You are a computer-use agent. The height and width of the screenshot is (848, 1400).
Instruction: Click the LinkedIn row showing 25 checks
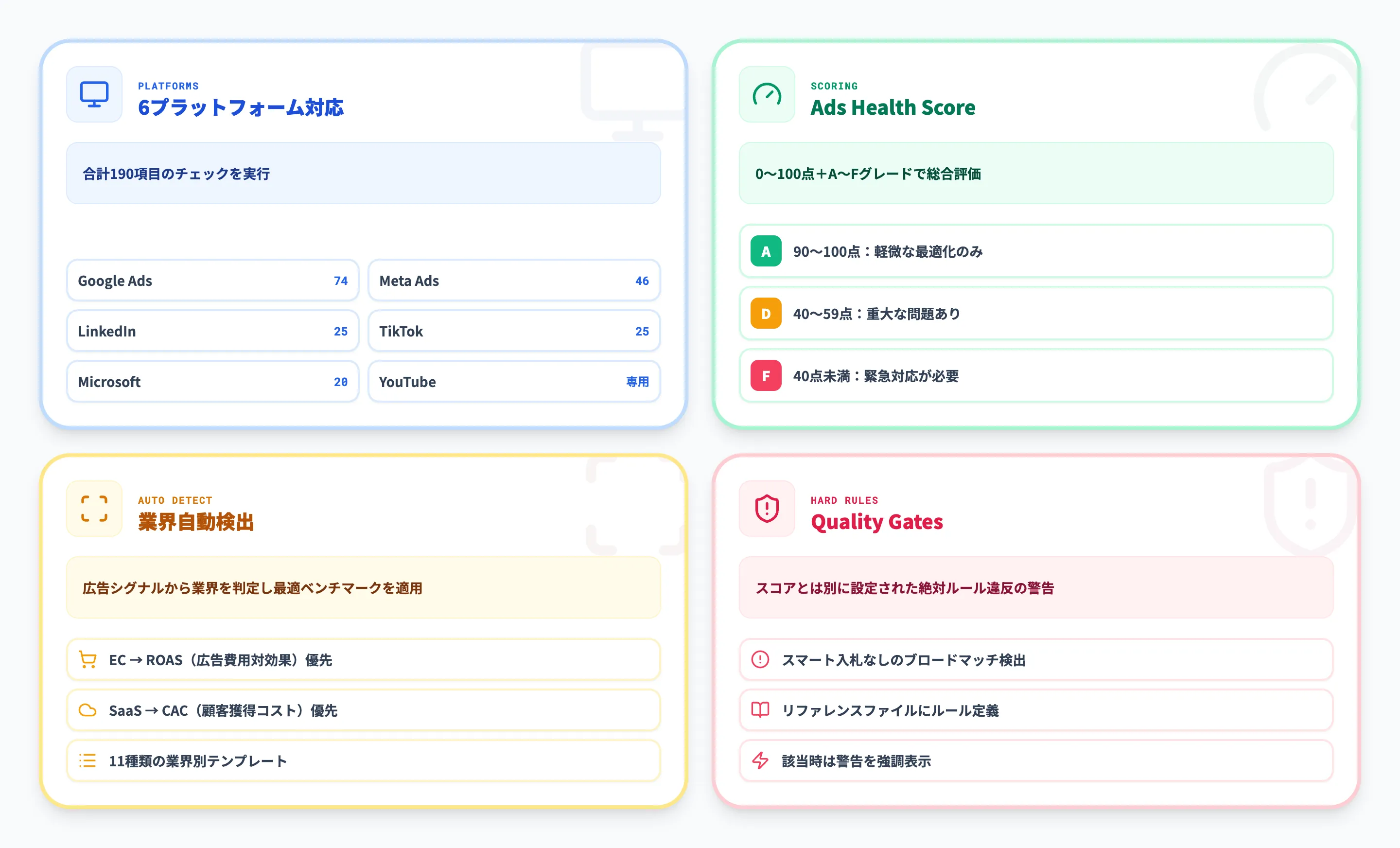[x=212, y=331]
